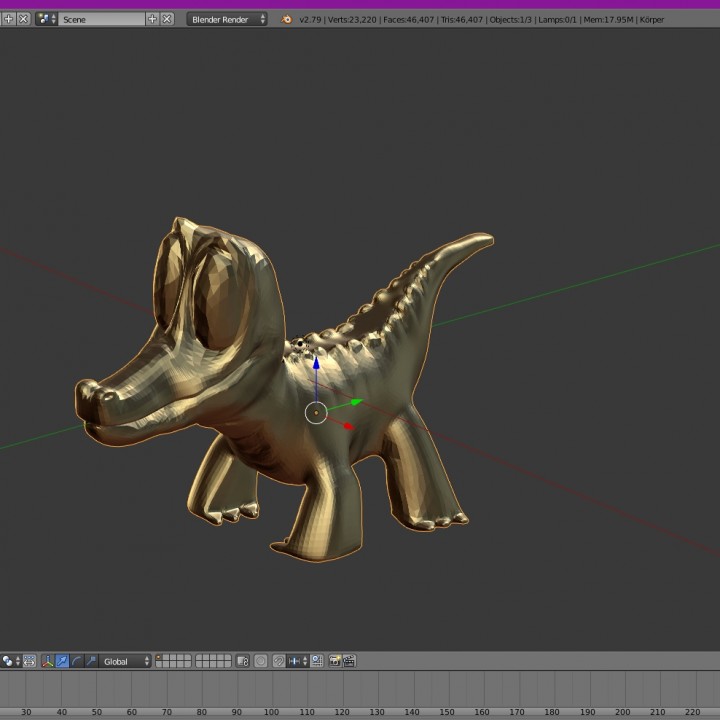Open the Blender Render engine dropdown
Screen dimensions: 720x720
[x=228, y=19]
